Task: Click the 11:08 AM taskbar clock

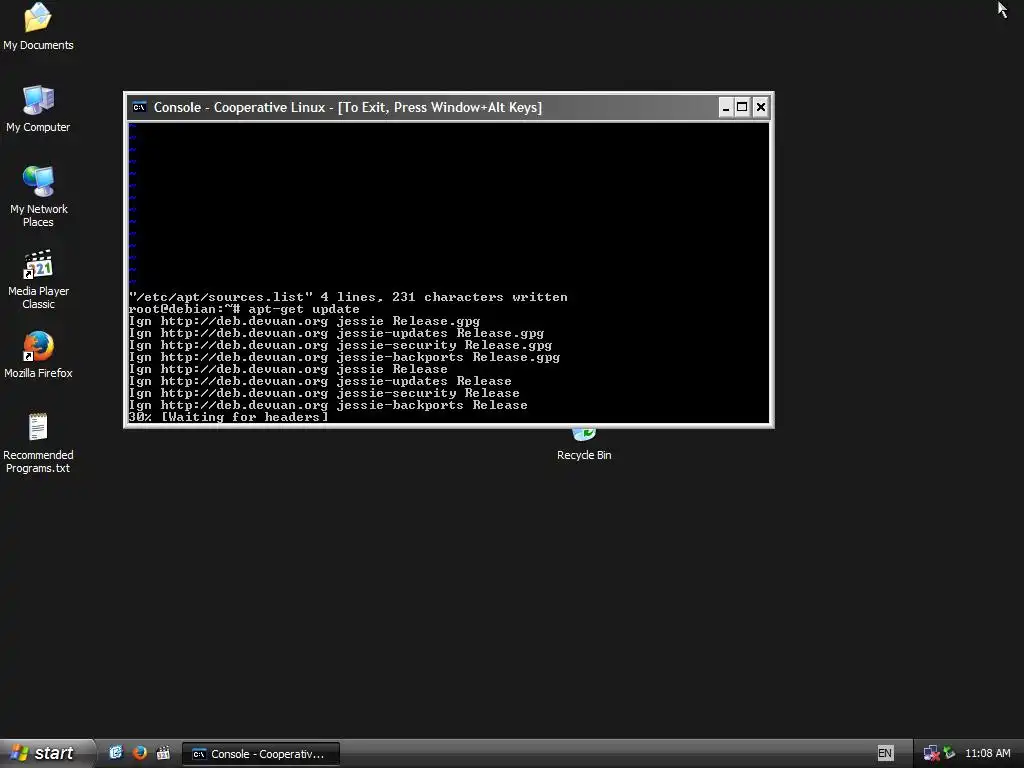Action: click(x=987, y=753)
